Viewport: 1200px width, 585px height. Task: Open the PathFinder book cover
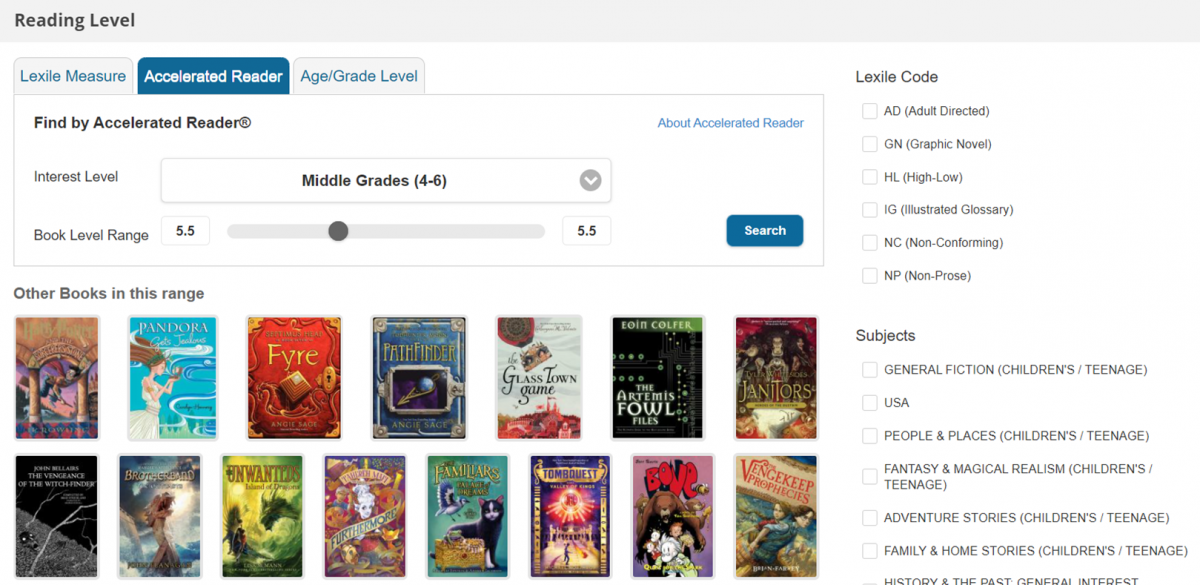click(418, 378)
